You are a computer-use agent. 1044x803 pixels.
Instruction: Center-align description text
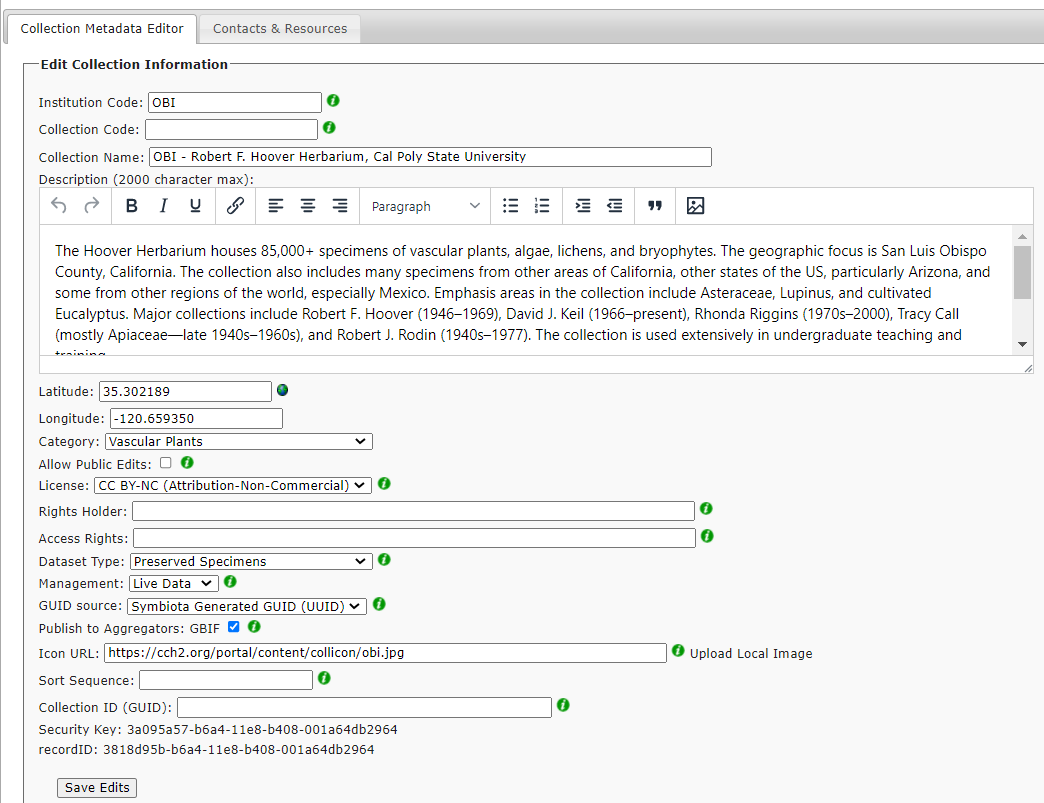click(x=308, y=206)
